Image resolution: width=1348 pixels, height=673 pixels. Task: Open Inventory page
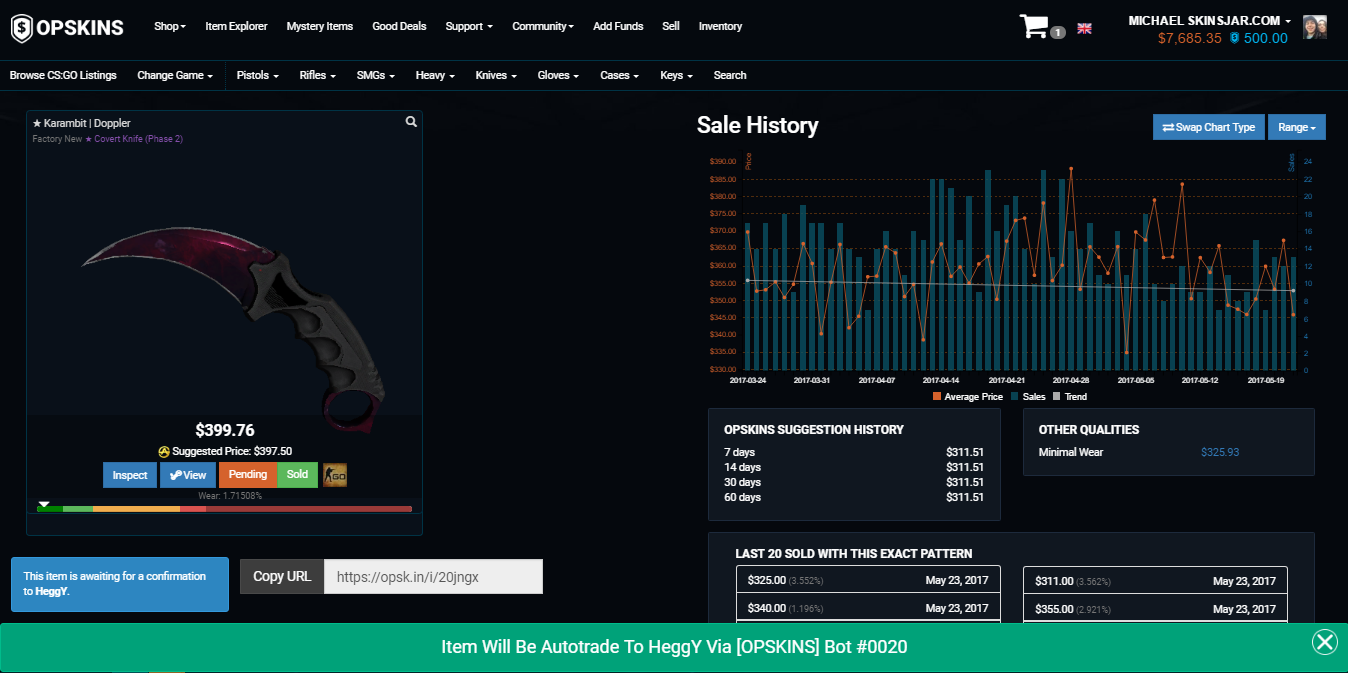click(720, 27)
